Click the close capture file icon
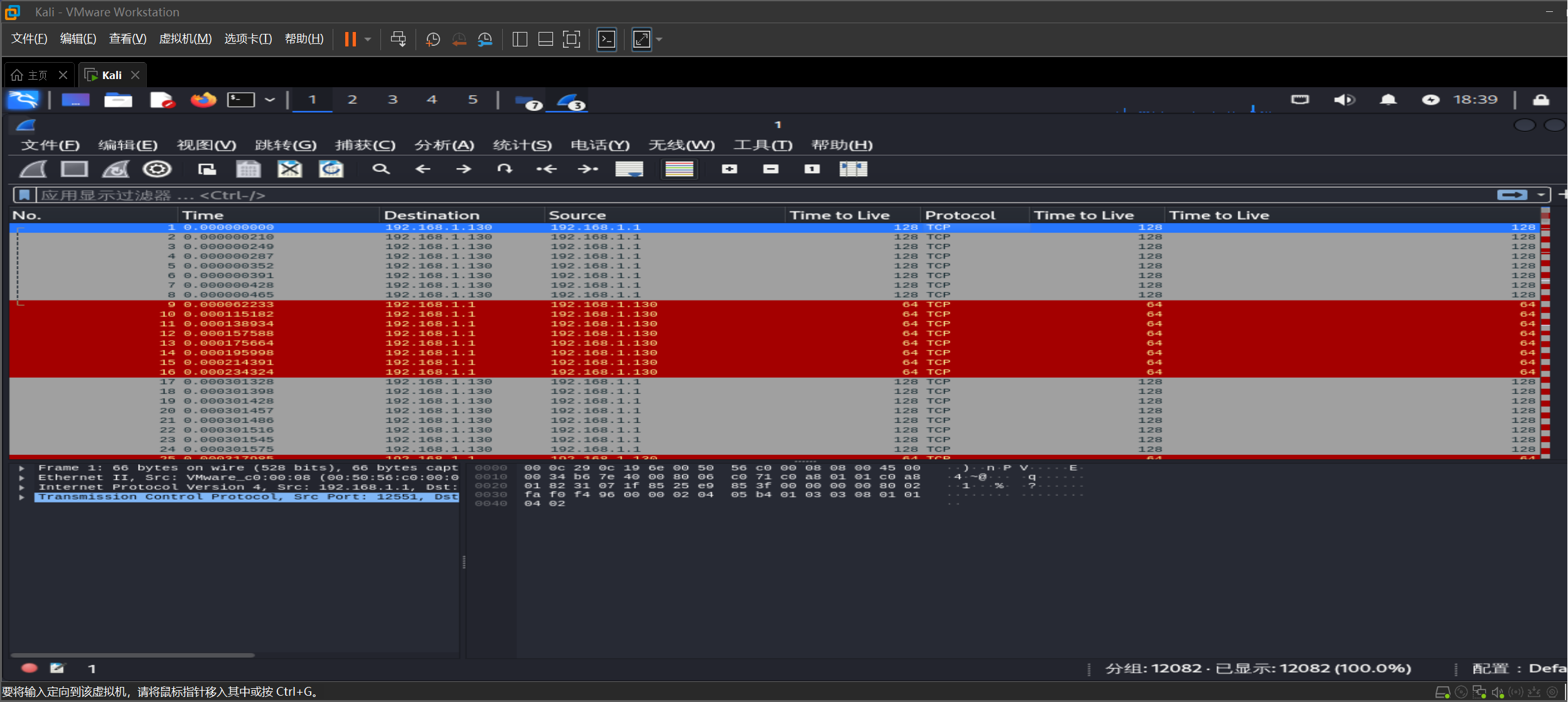The image size is (1568, 702). pyautogui.click(x=289, y=169)
